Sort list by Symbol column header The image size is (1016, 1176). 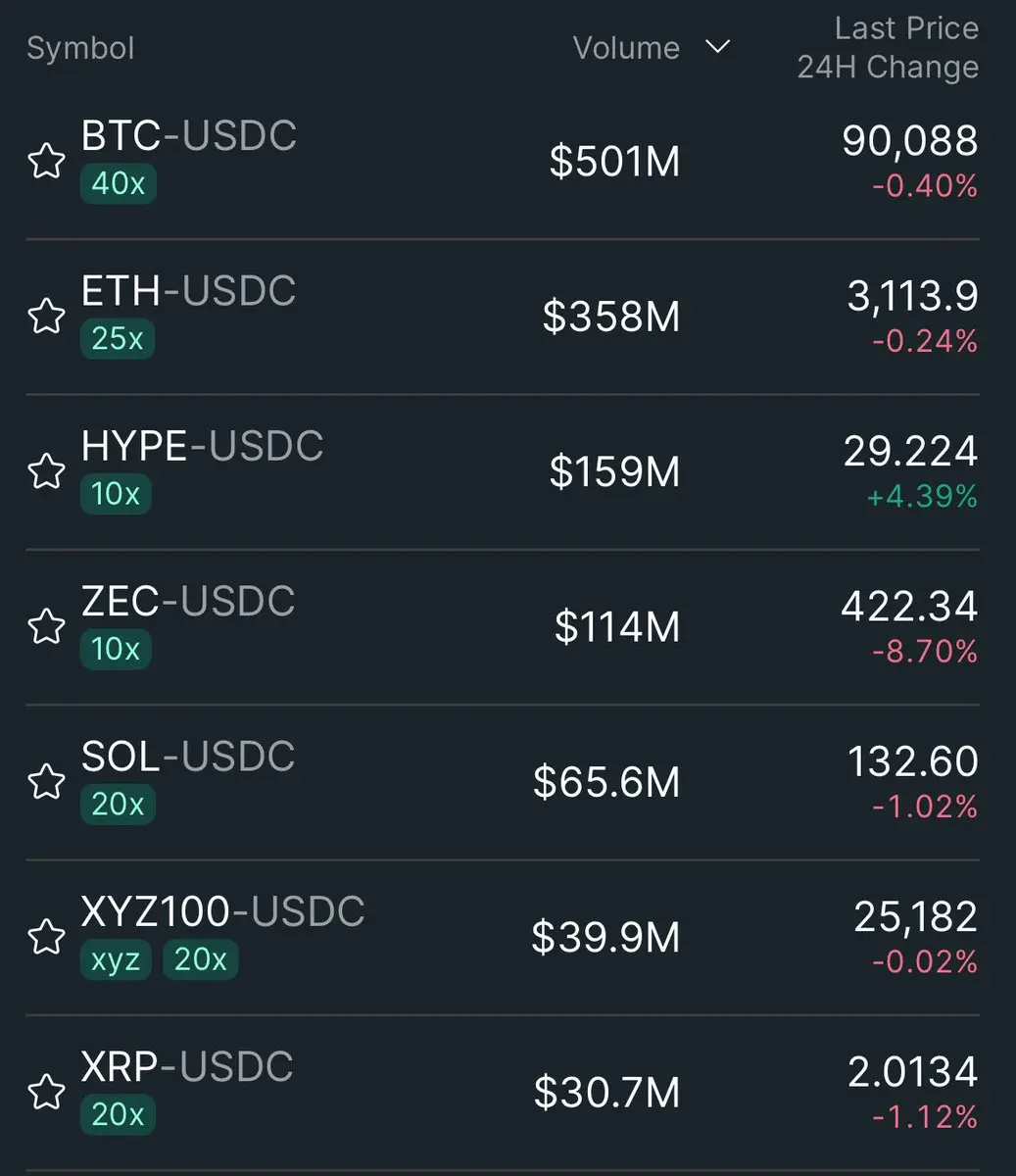coord(80,48)
